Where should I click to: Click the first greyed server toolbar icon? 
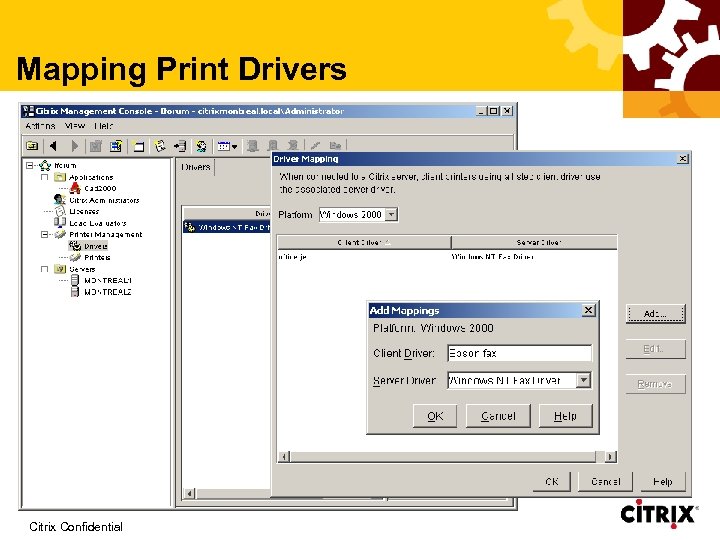click(252, 146)
